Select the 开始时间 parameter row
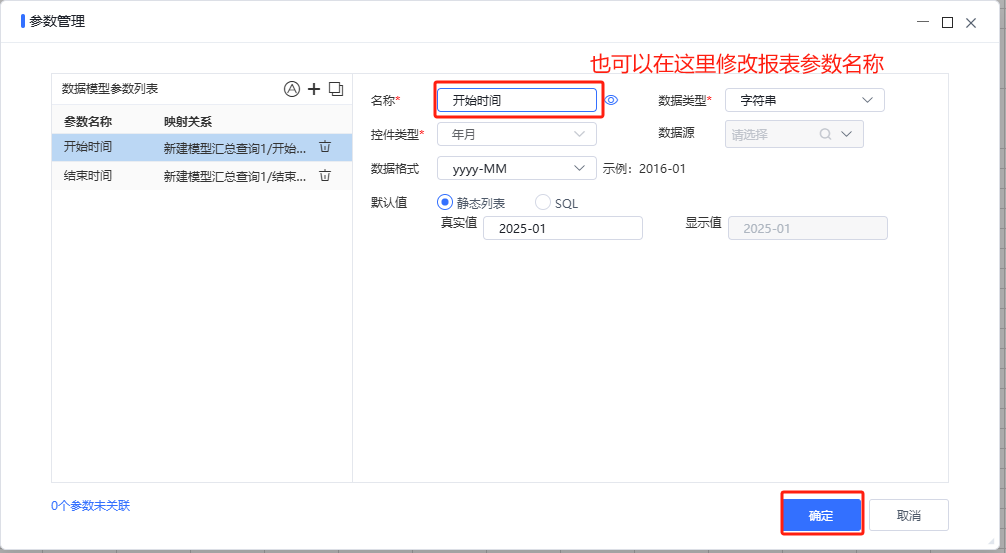This screenshot has width=1006, height=553. [201, 147]
